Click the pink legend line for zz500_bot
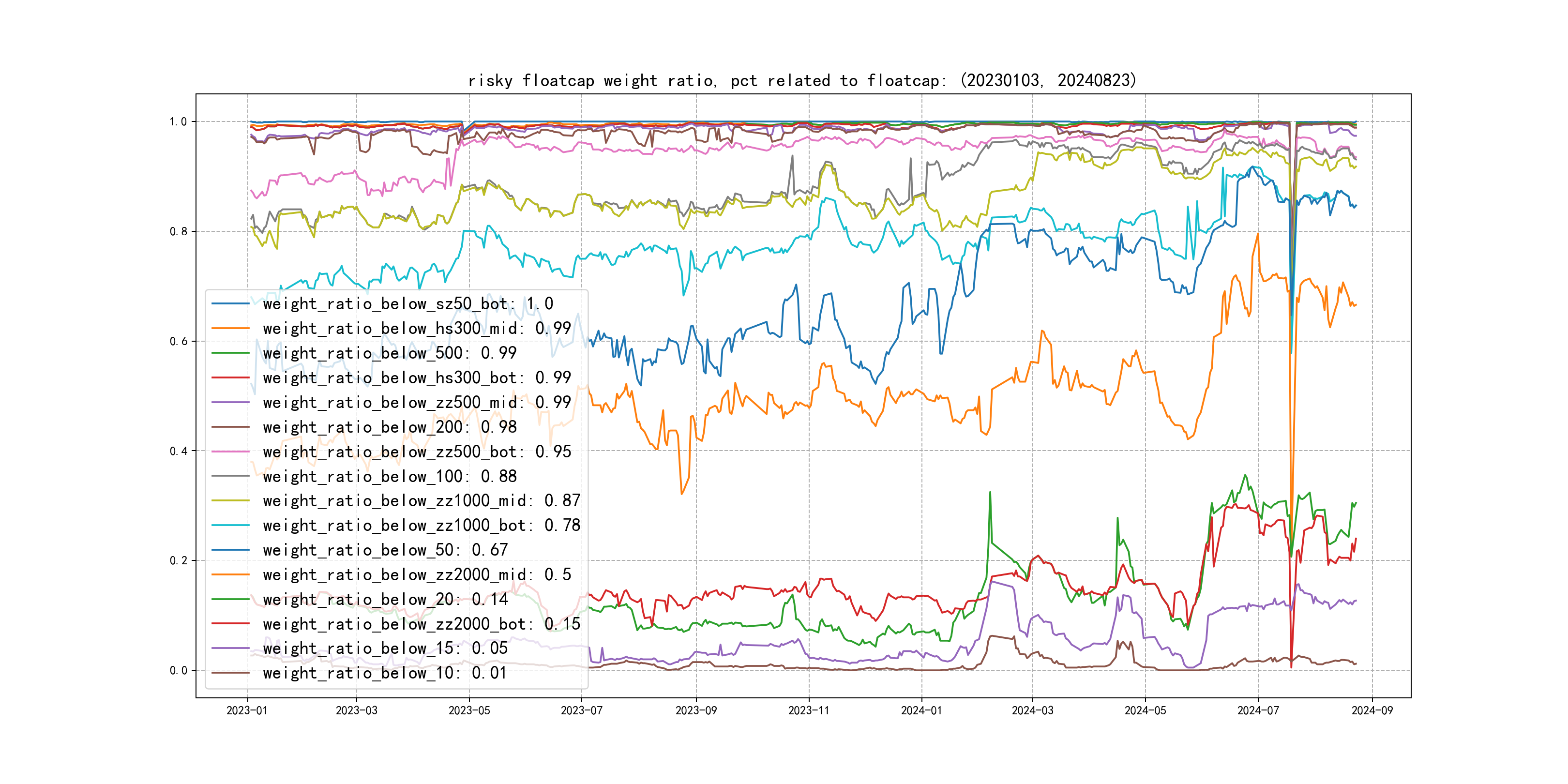Image resolution: width=1568 pixels, height=784 pixels. click(230, 452)
